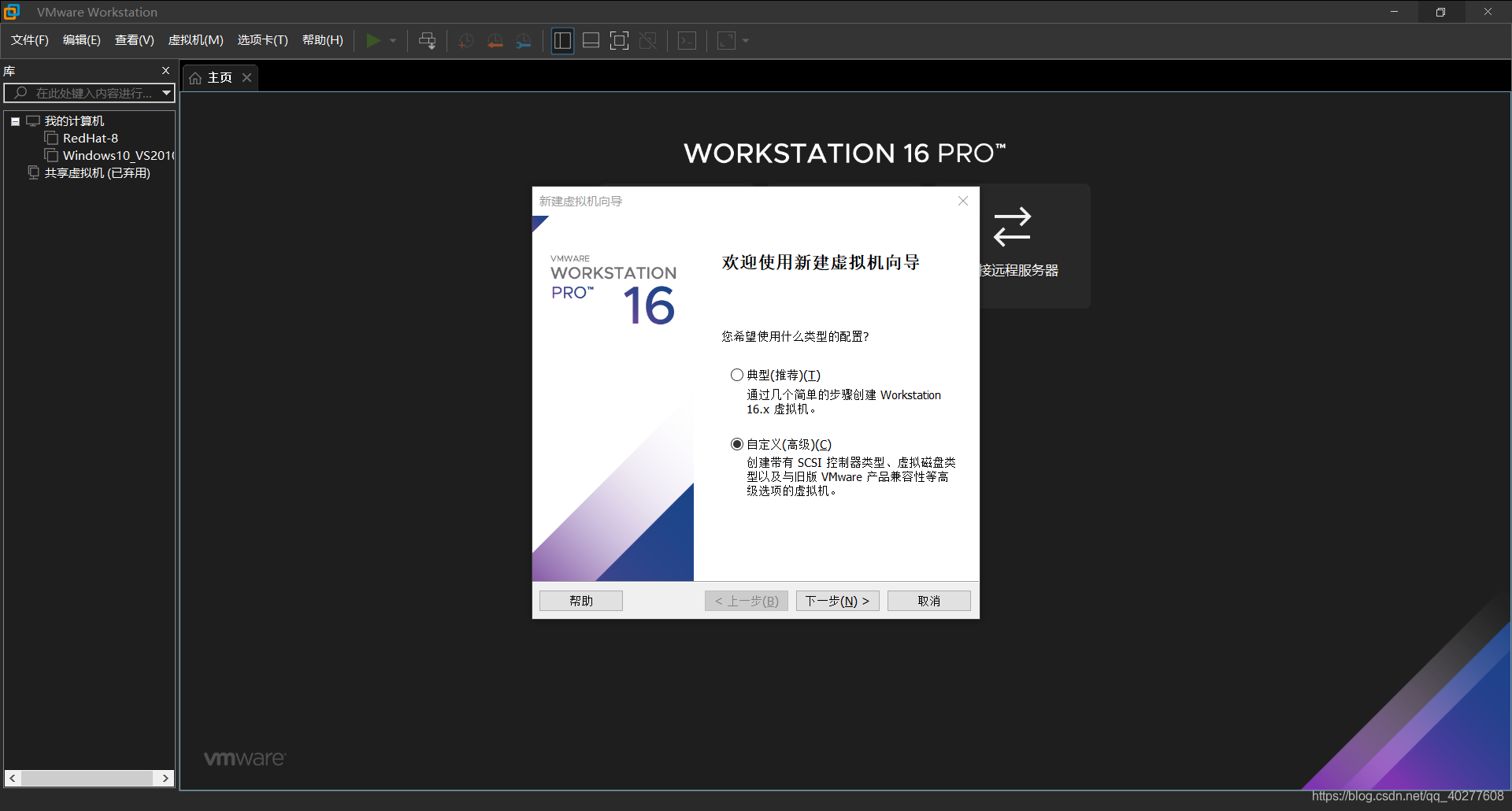
Task: Click library scrollbar right arrow
Action: (x=165, y=778)
